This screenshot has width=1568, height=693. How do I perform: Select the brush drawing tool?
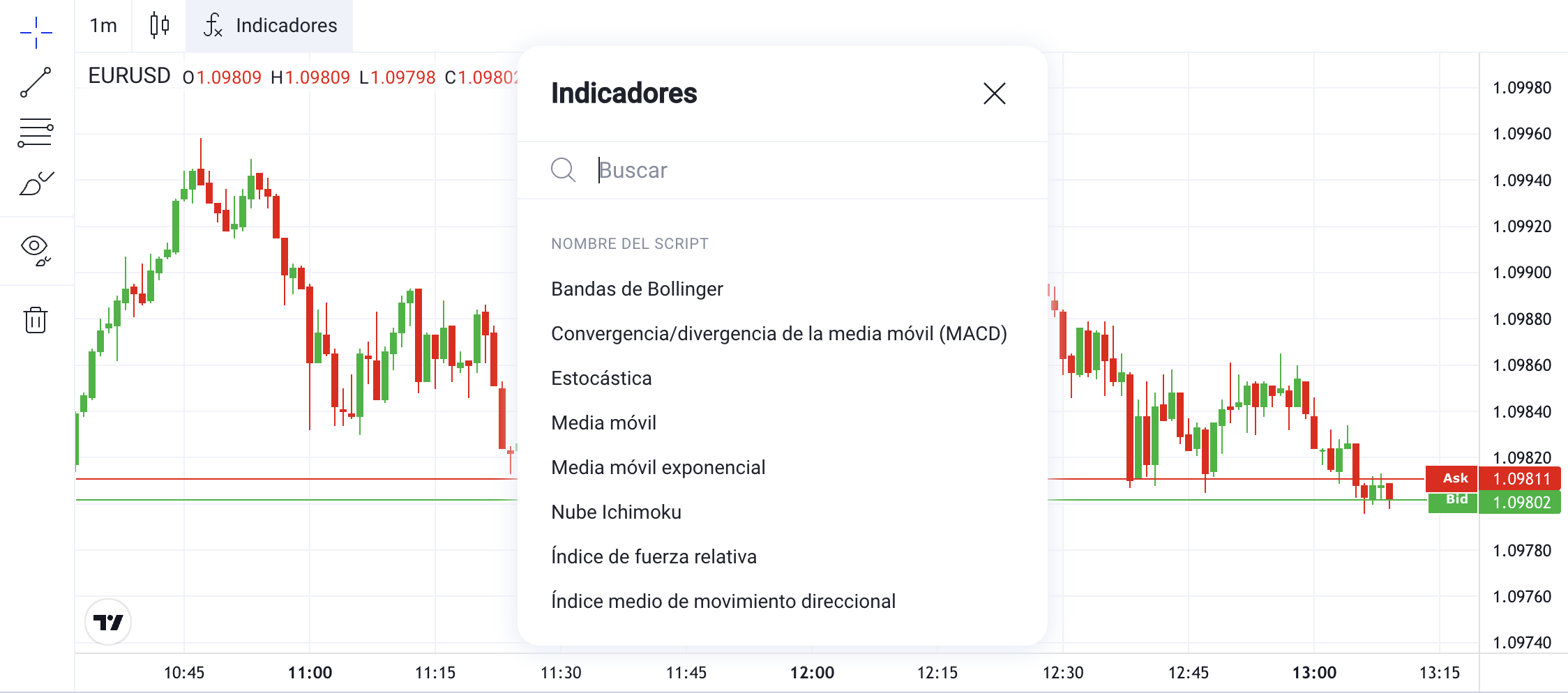click(x=36, y=184)
